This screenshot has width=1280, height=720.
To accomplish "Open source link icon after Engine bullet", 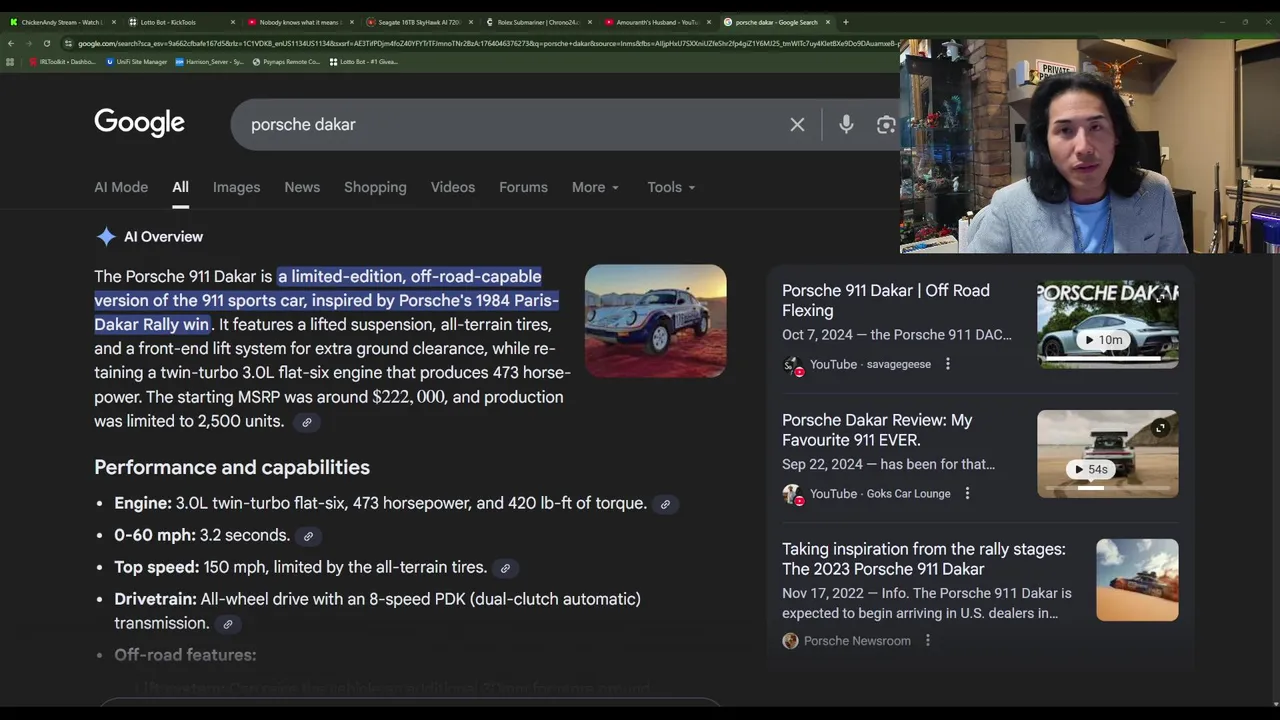I will click(x=665, y=504).
